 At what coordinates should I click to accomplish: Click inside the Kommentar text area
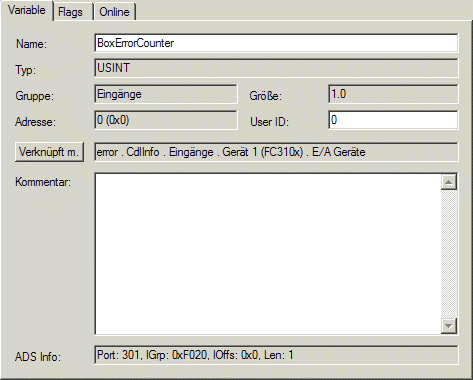pyautogui.click(x=268, y=254)
